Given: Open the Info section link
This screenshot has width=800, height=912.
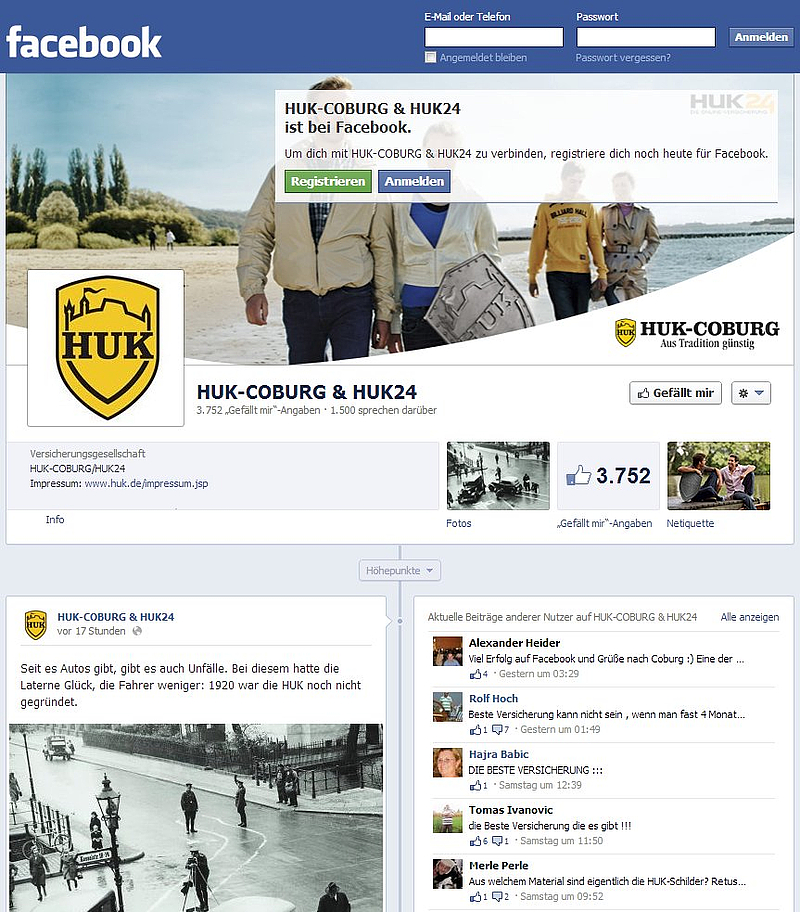Looking at the screenshot, I should pyautogui.click(x=55, y=520).
